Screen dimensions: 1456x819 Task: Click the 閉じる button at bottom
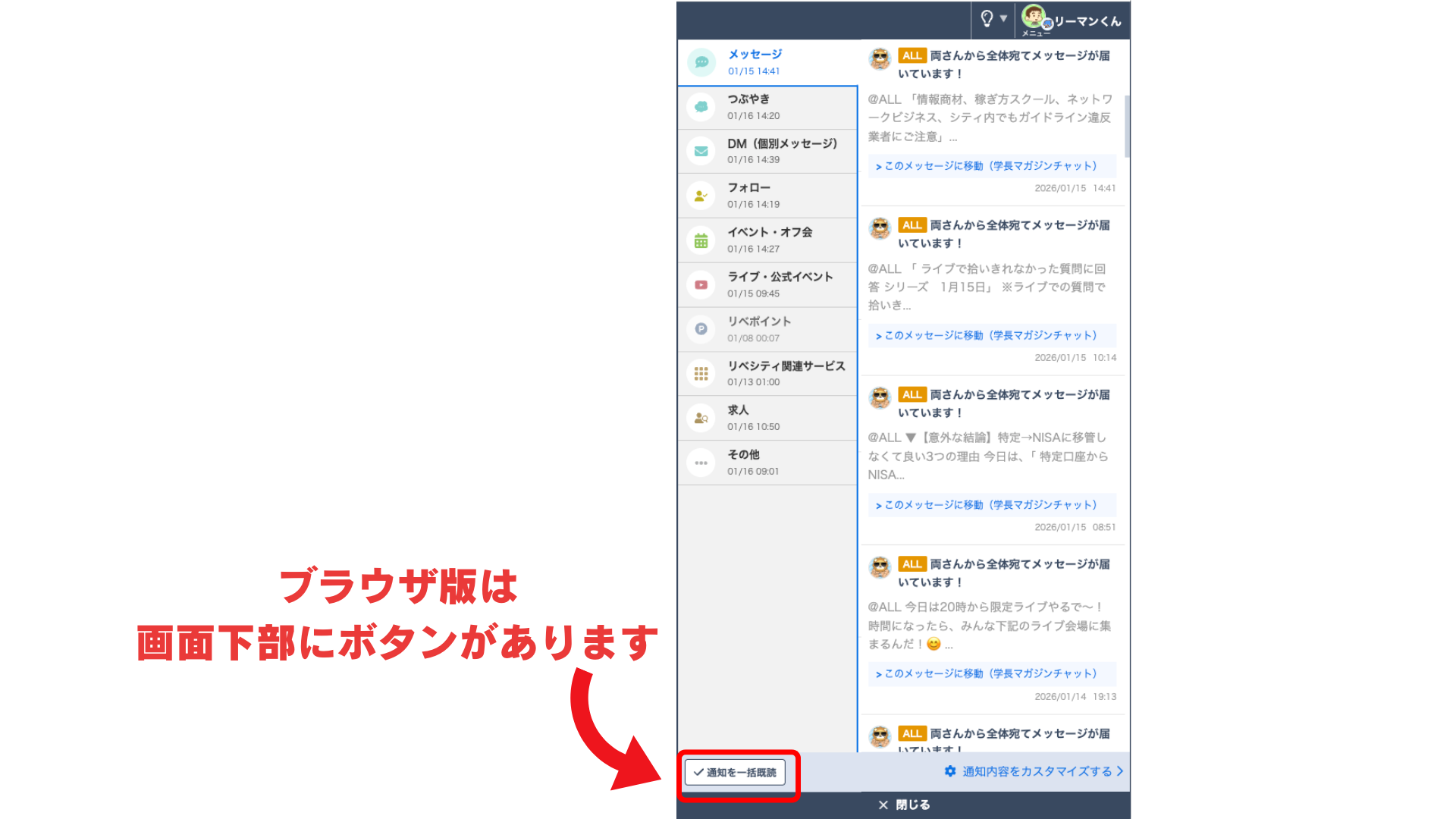click(903, 805)
